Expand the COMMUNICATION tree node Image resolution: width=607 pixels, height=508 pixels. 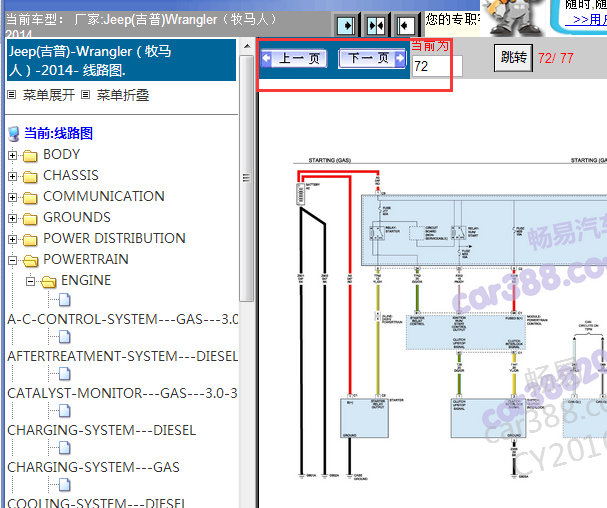tap(12, 197)
